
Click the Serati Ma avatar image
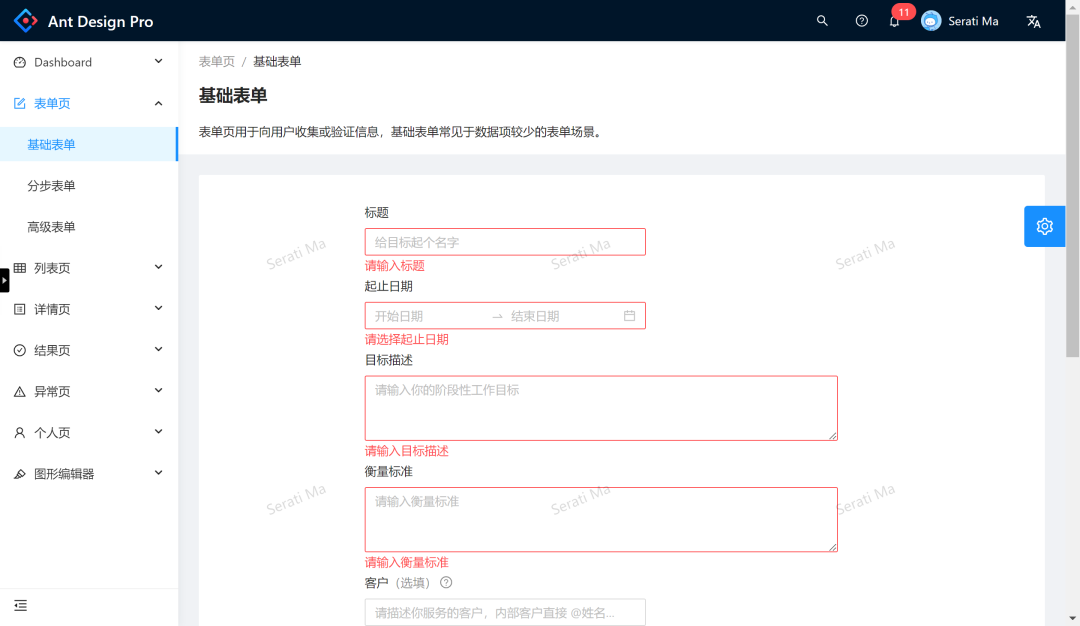(x=931, y=21)
